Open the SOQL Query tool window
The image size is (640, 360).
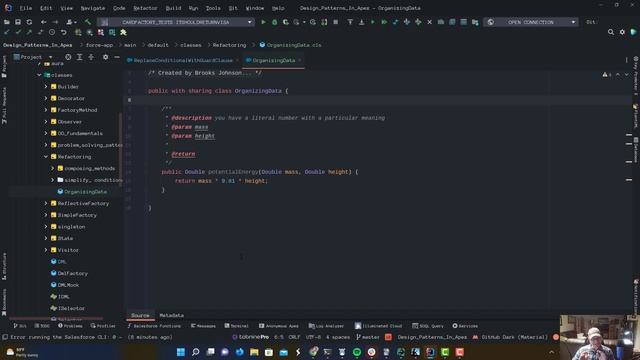(427, 326)
